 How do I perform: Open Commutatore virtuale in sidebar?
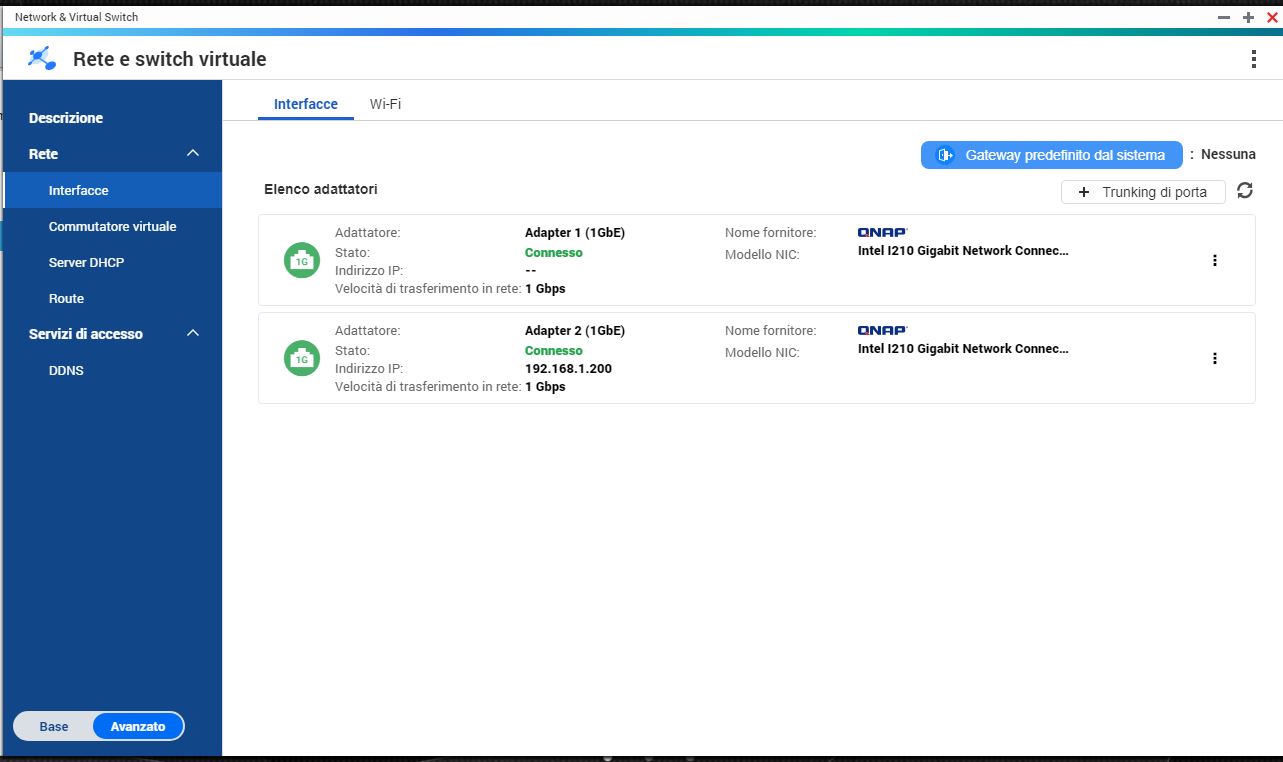click(112, 226)
